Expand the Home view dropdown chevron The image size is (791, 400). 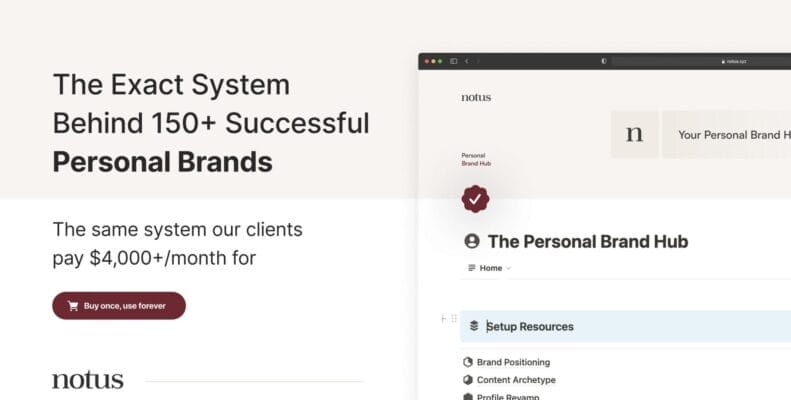pos(508,268)
